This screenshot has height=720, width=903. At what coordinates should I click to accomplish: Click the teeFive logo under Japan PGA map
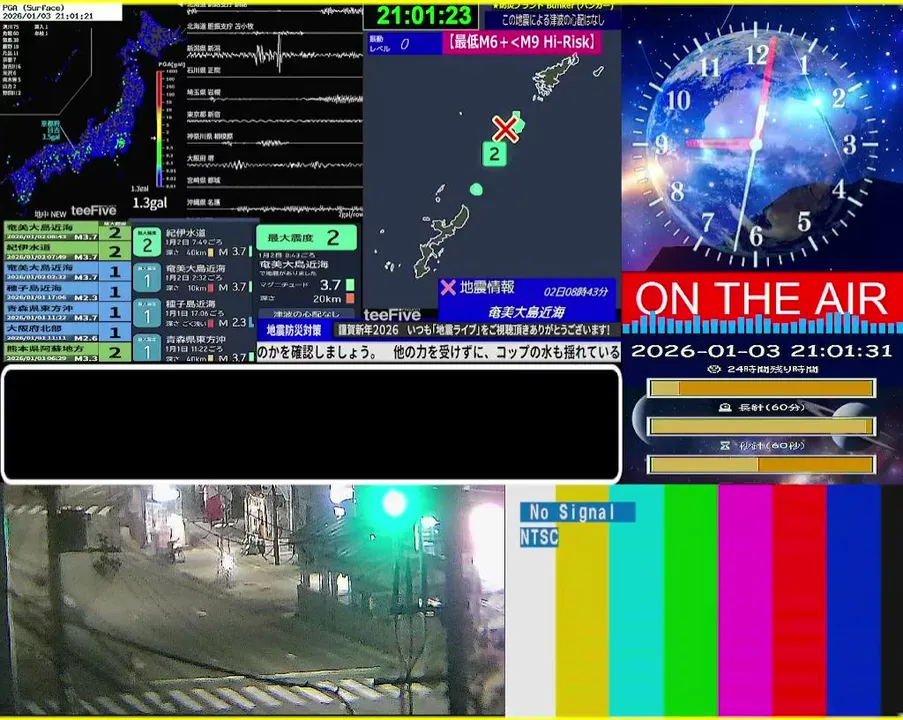point(93,210)
